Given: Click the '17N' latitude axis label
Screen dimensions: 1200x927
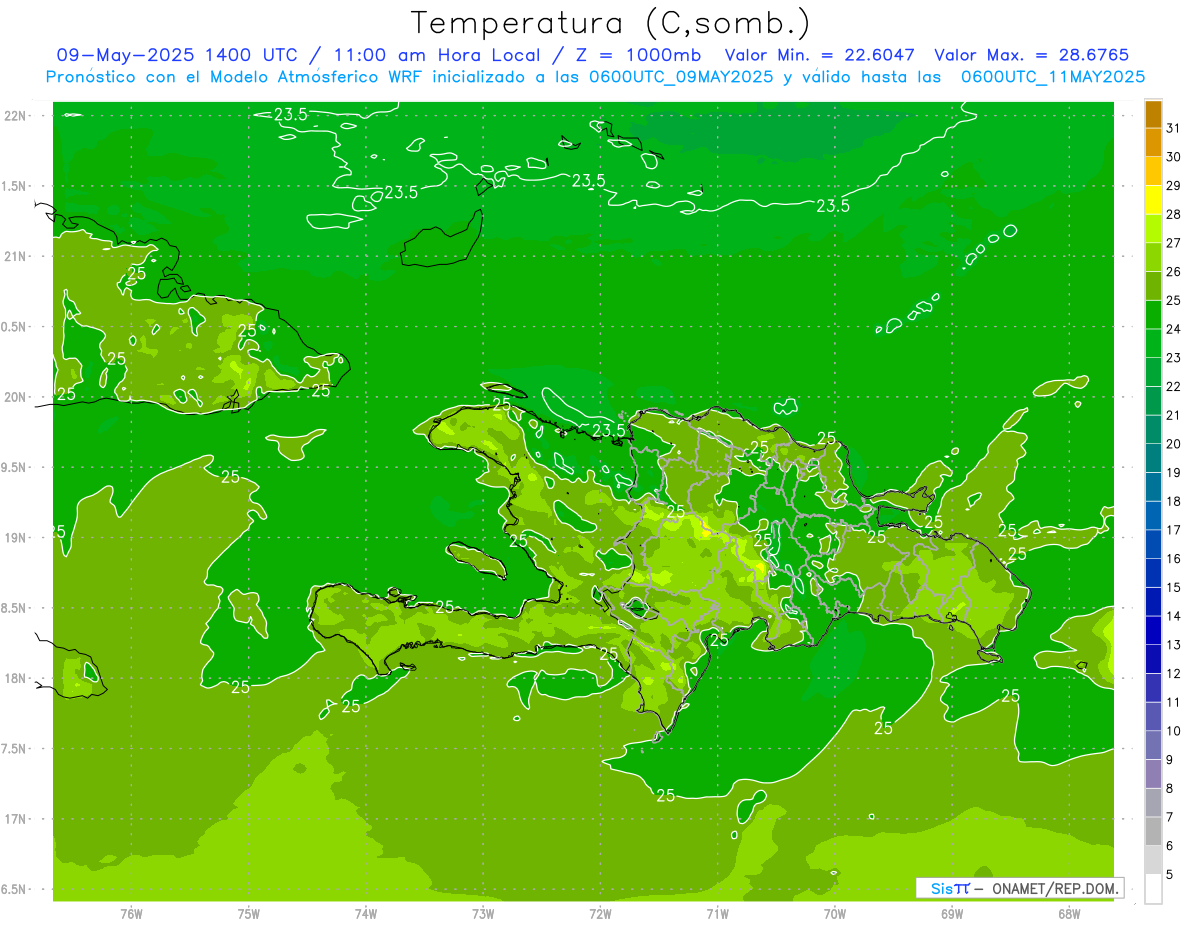Looking at the screenshot, I should tap(15, 819).
